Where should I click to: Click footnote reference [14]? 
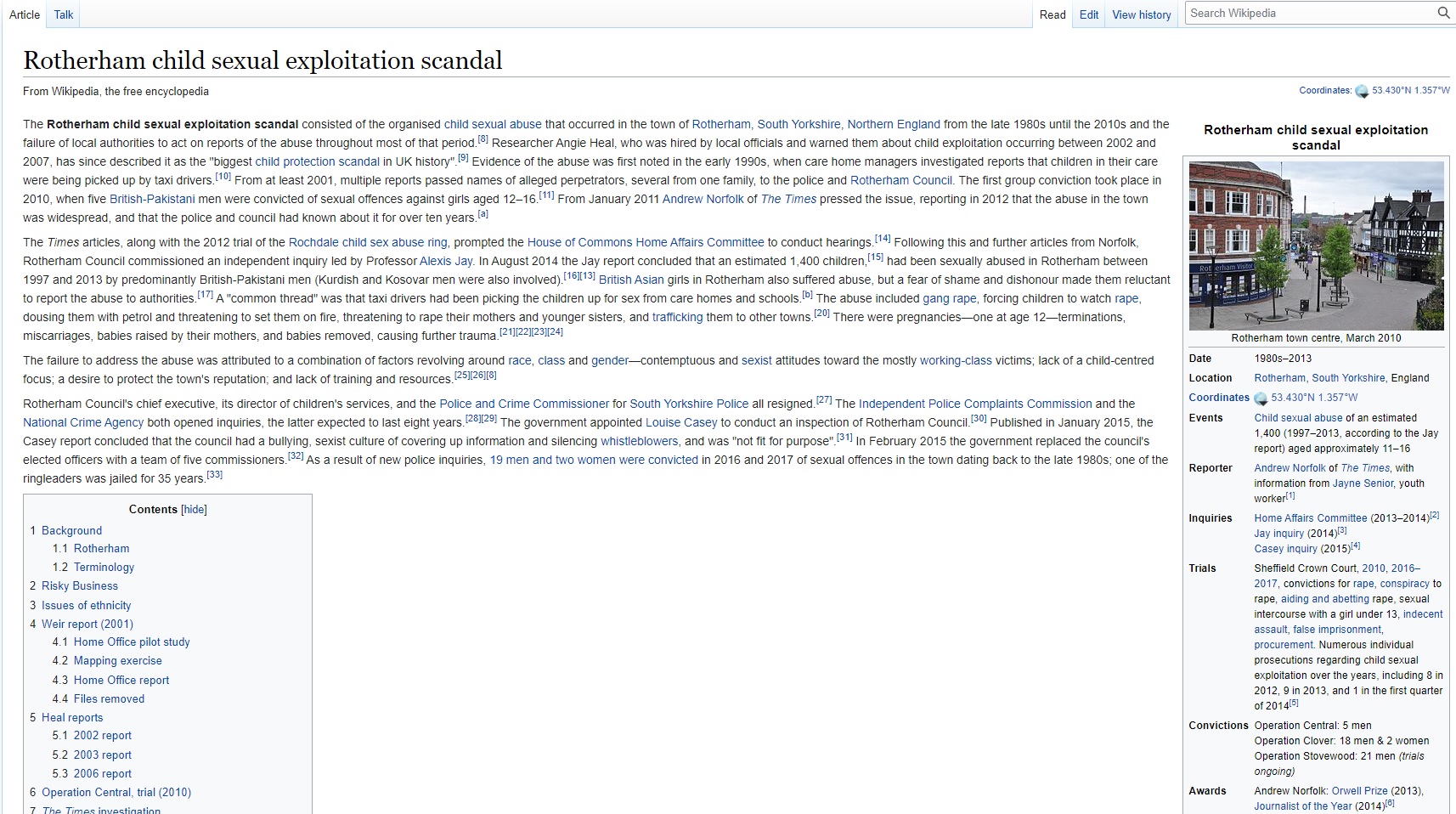point(883,238)
